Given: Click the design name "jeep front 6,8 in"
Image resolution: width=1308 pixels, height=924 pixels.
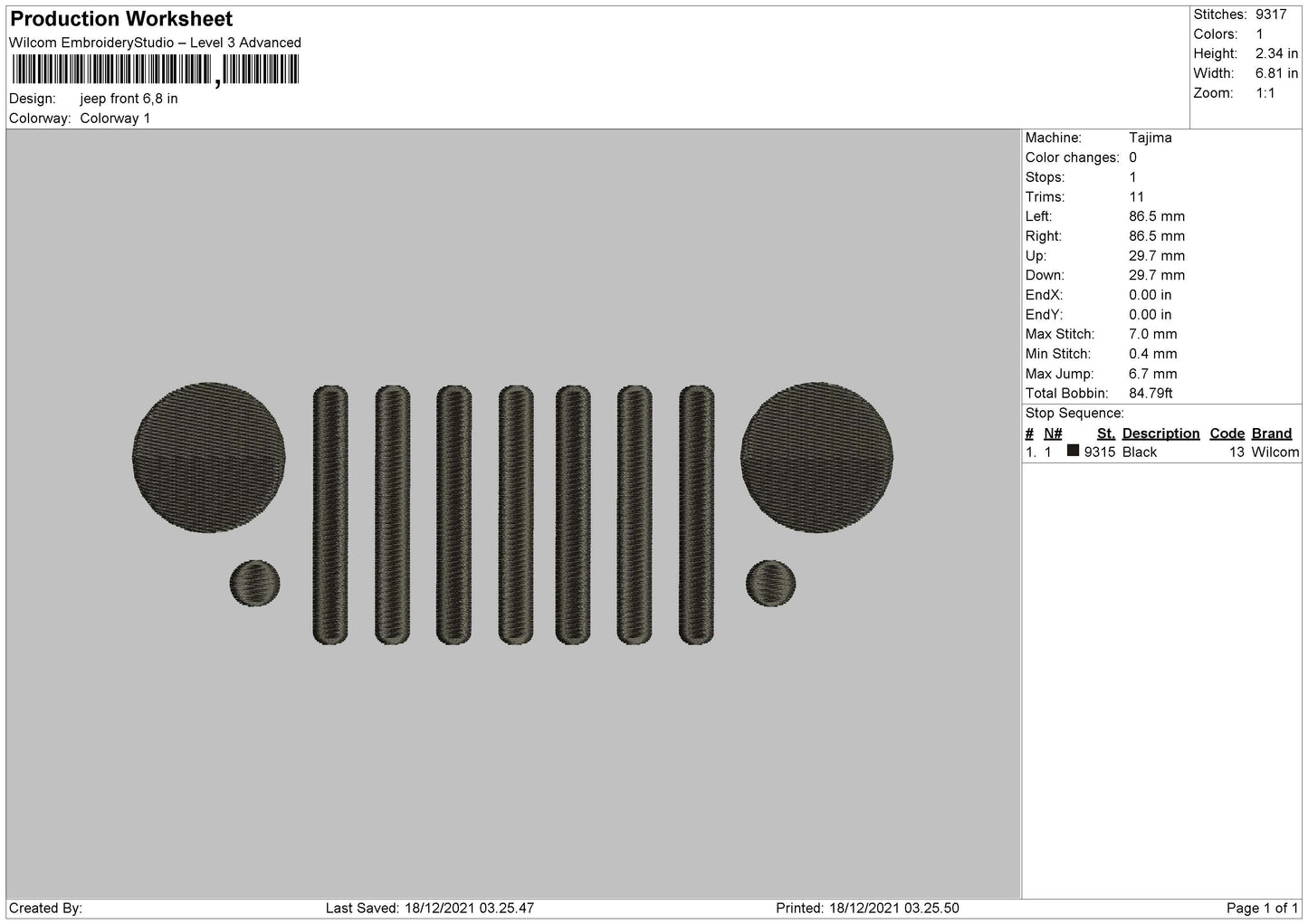Looking at the screenshot, I should click(x=129, y=99).
